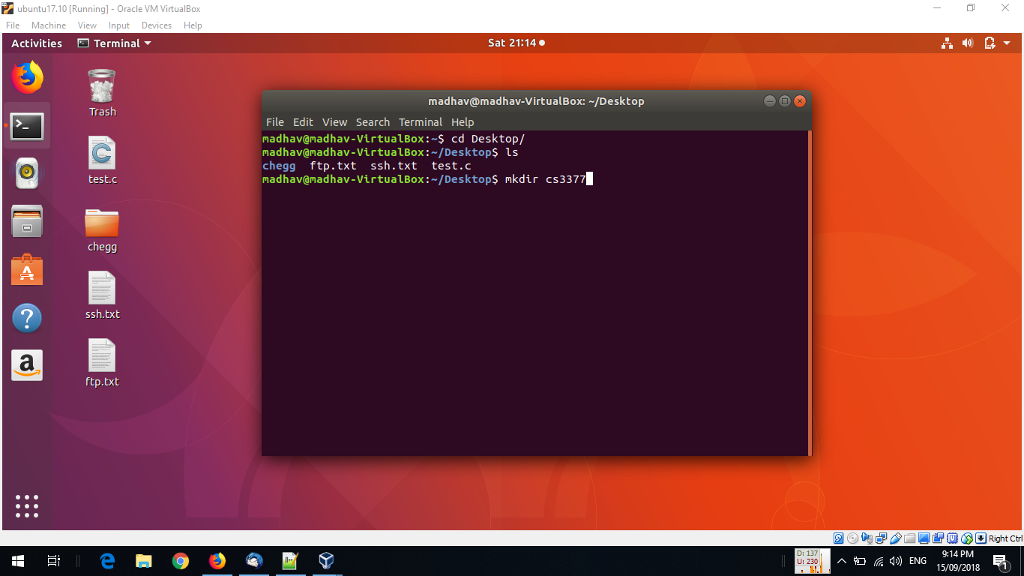Click VirtualBox recording status indicator
This screenshot has height=576, width=1024.
[x=938, y=538]
